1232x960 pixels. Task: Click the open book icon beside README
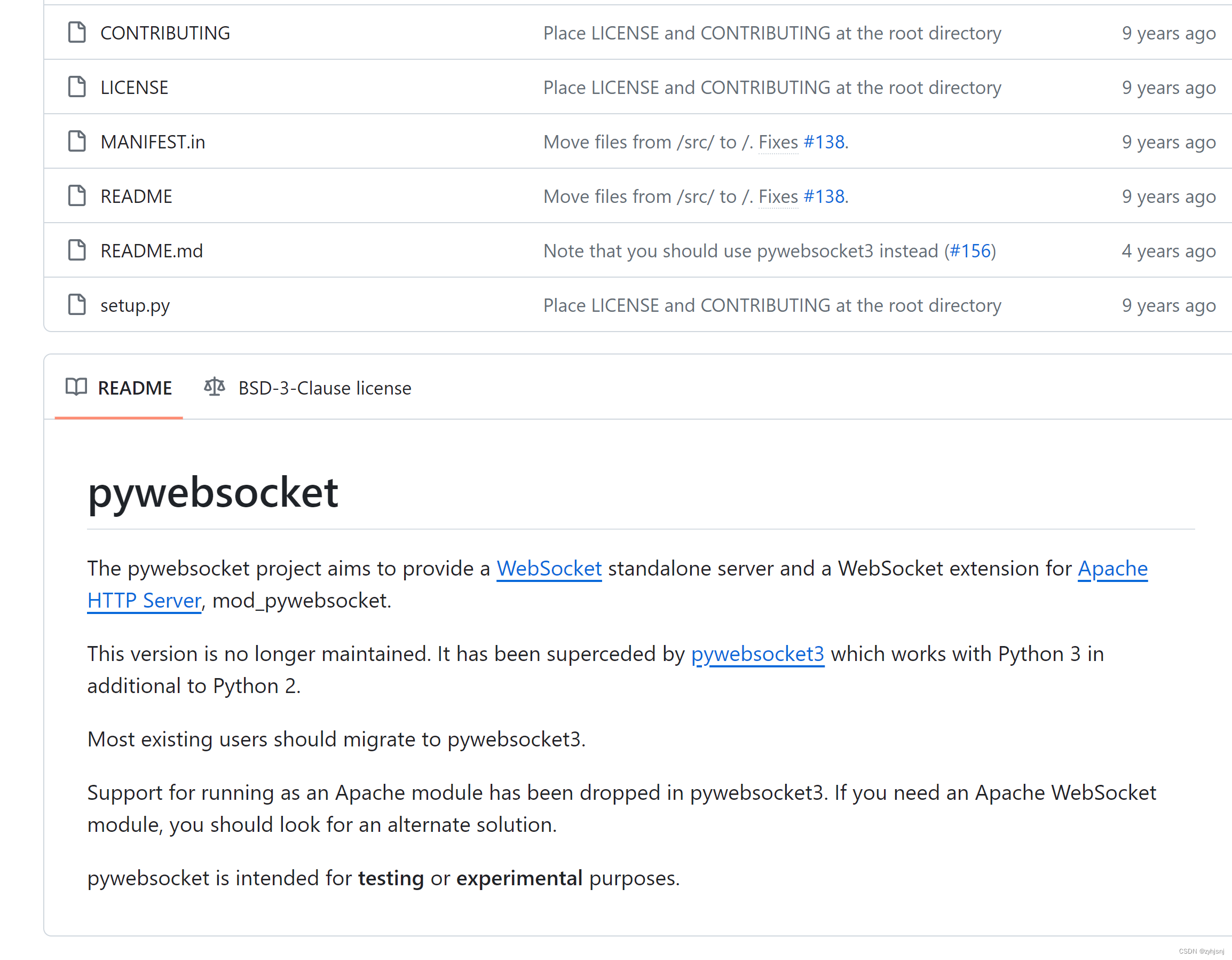click(76, 388)
